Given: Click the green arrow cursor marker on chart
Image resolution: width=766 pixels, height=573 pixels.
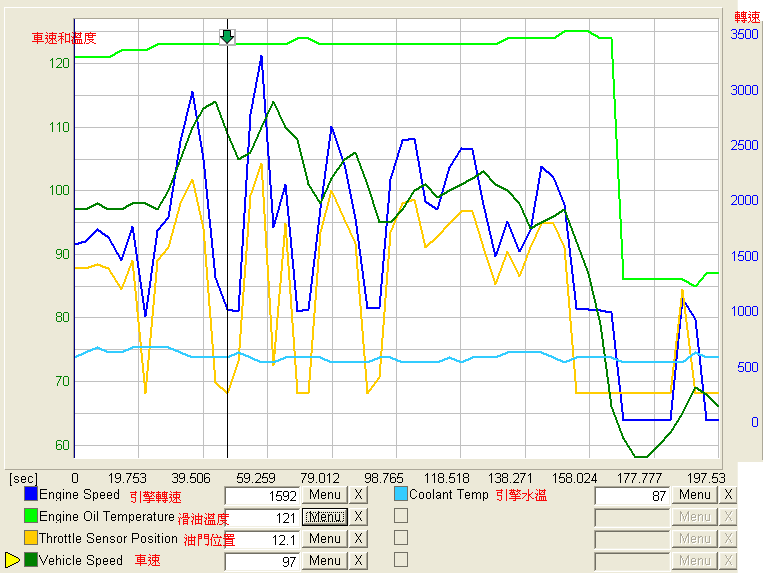Looking at the screenshot, I should [227, 37].
